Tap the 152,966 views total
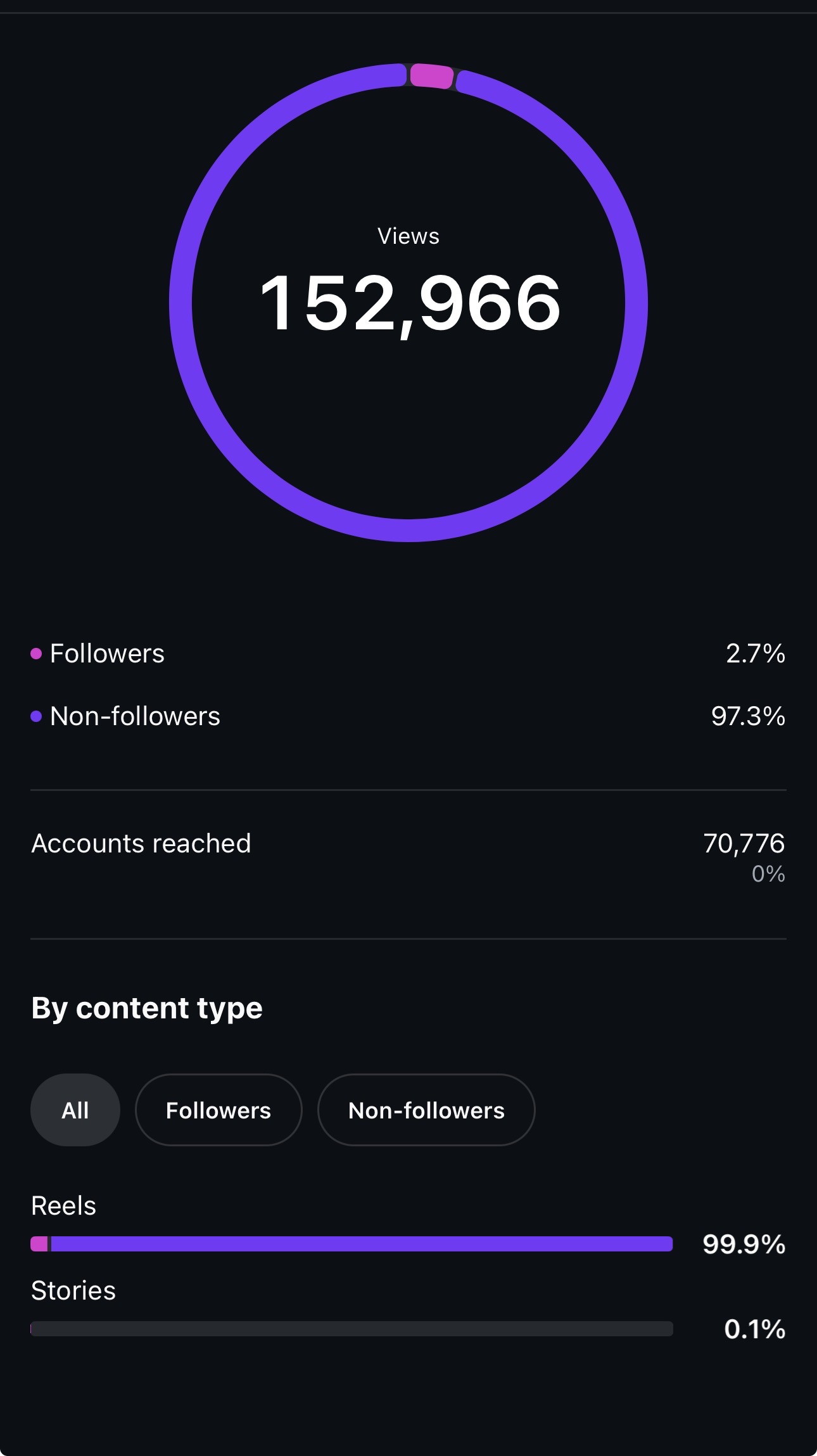The image size is (817, 1456). [410, 303]
